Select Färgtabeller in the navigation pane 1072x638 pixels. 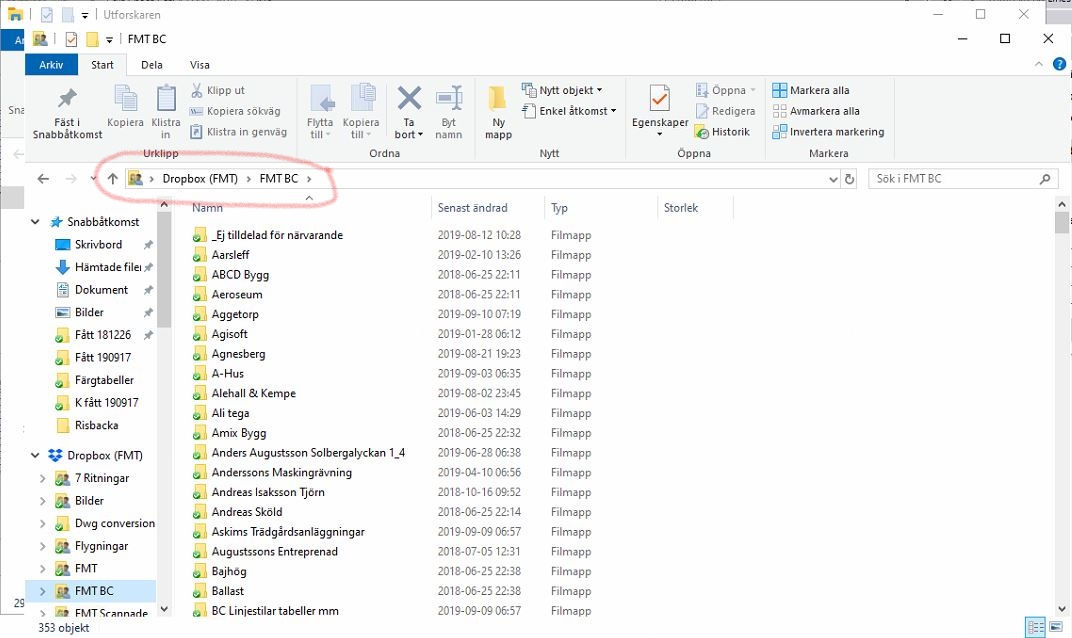pyautogui.click(x=104, y=380)
